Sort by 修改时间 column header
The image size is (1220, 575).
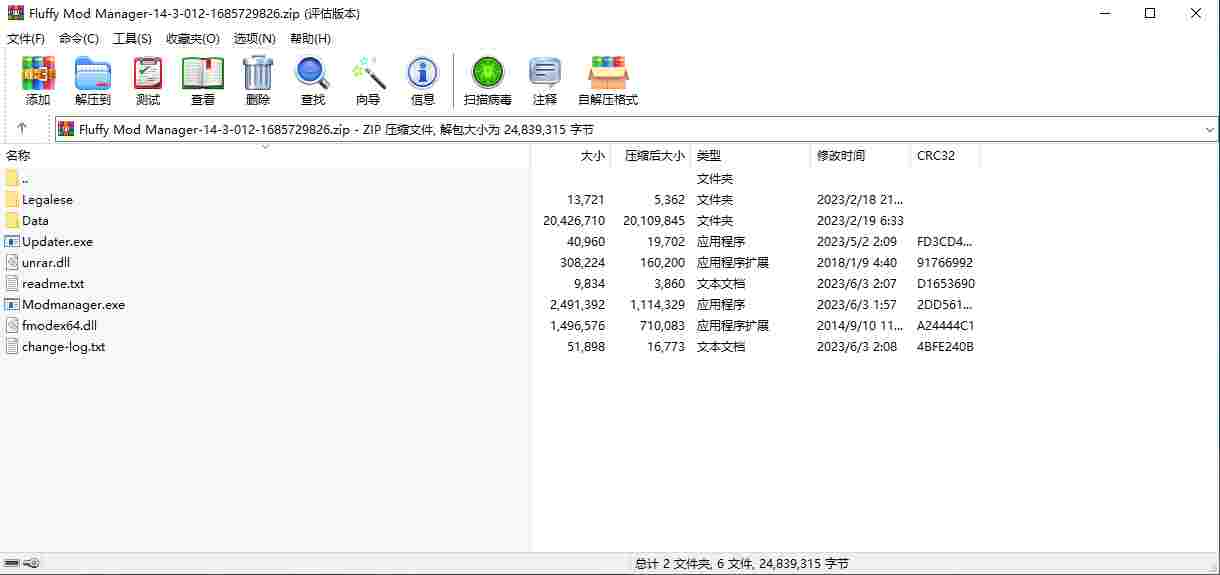coord(860,156)
